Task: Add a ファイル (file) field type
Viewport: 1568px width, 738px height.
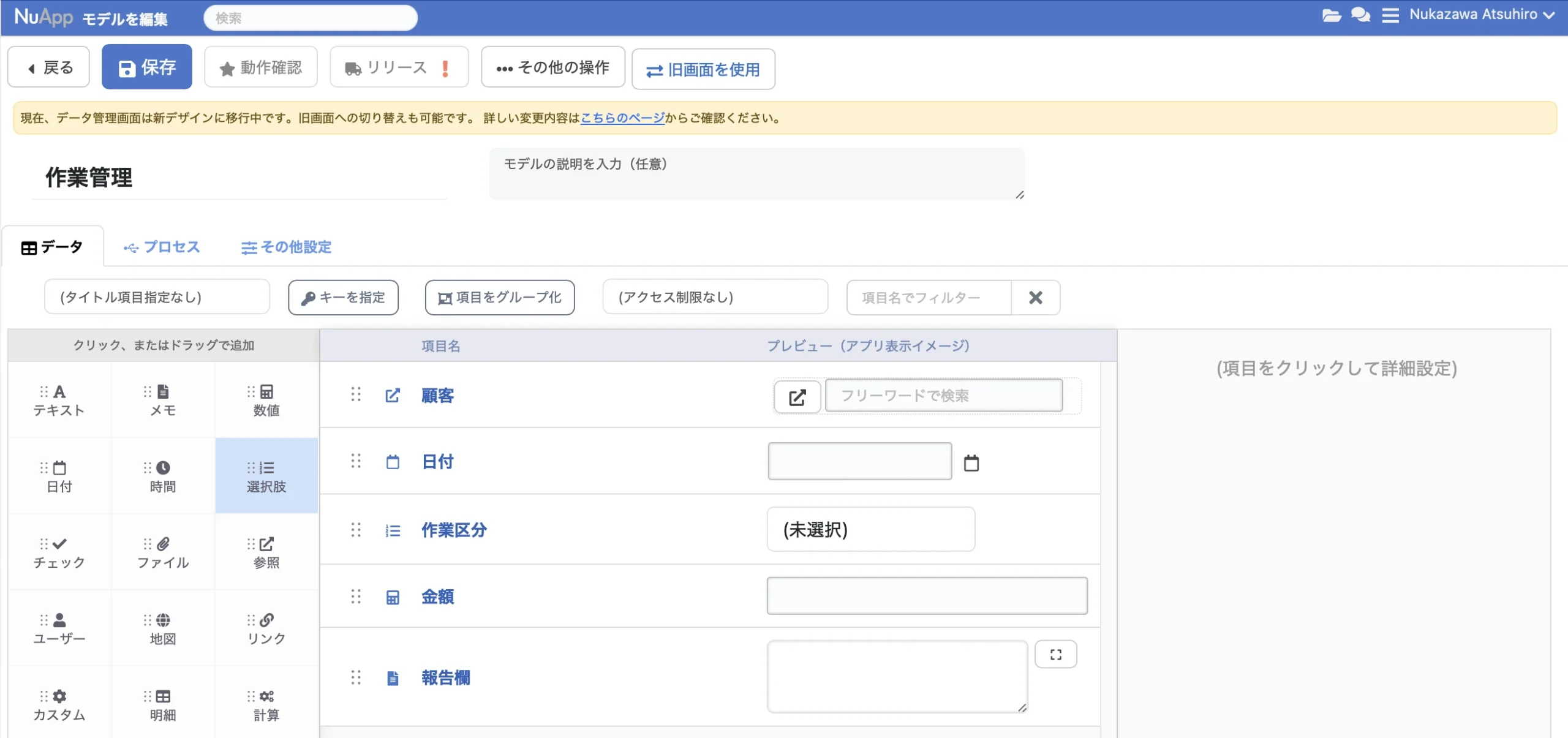Action: click(x=163, y=552)
